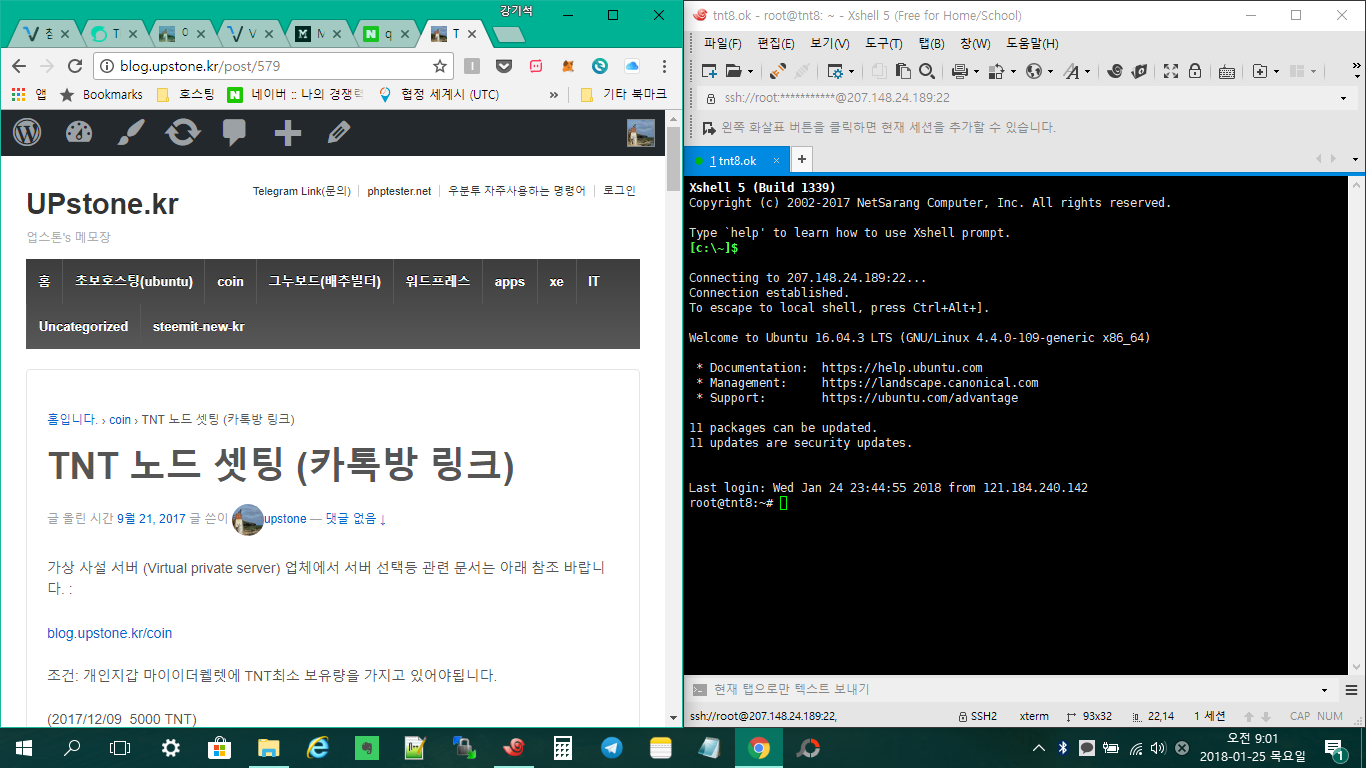Click Chrome reload button
The image size is (1366, 768).
pyautogui.click(x=75, y=66)
